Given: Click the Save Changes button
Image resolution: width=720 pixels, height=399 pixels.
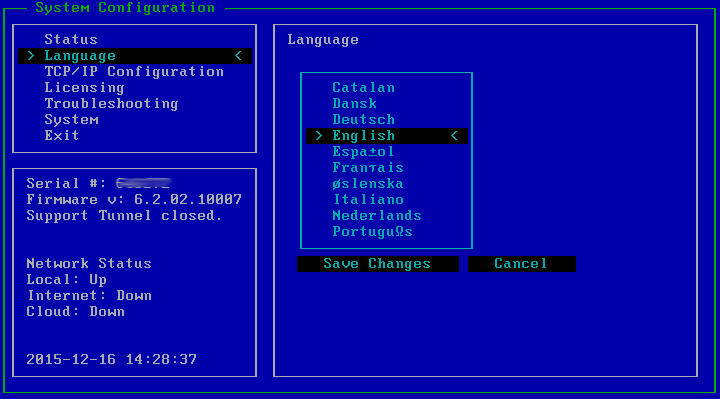Looking at the screenshot, I should [x=377, y=264].
